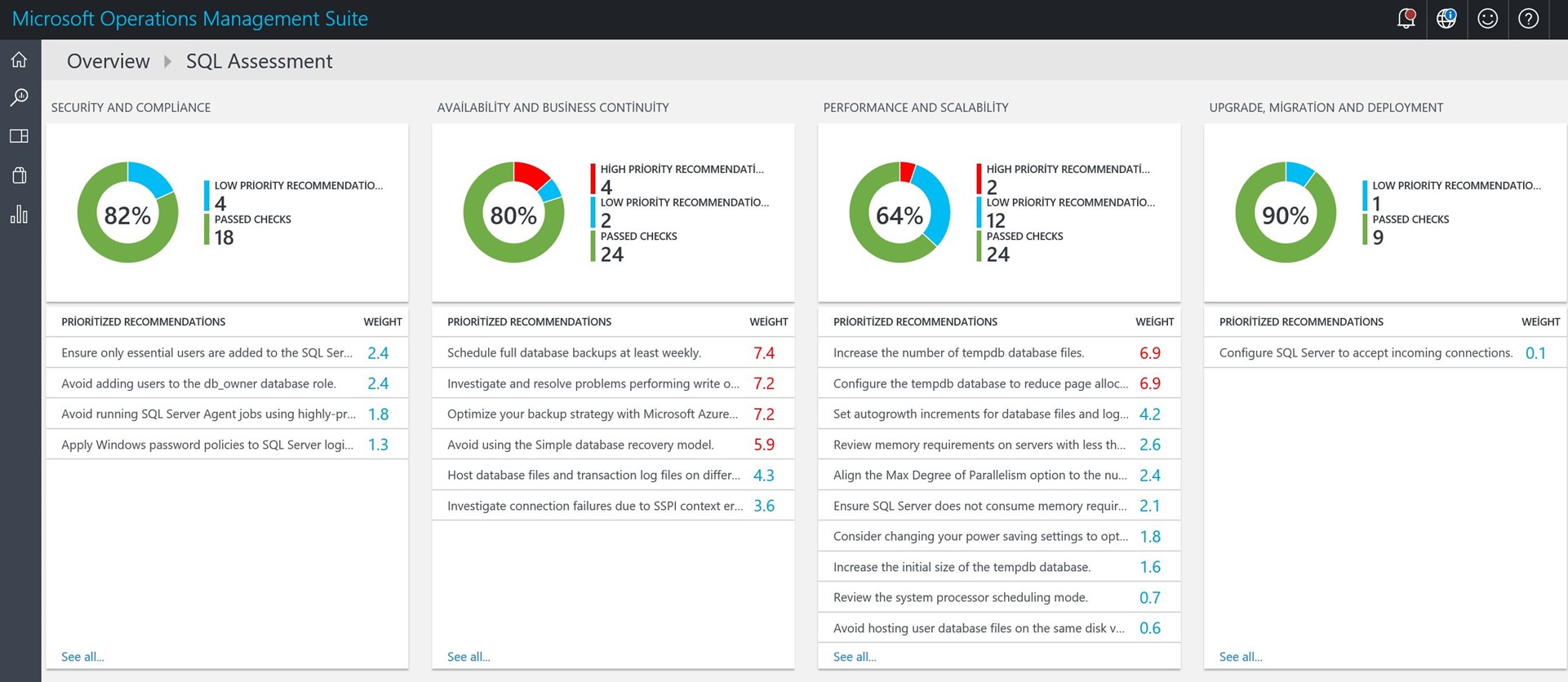Screen dimensions: 1568x682
Task: Open 'Review the system processor scheduling mode' row
Action: (999, 597)
